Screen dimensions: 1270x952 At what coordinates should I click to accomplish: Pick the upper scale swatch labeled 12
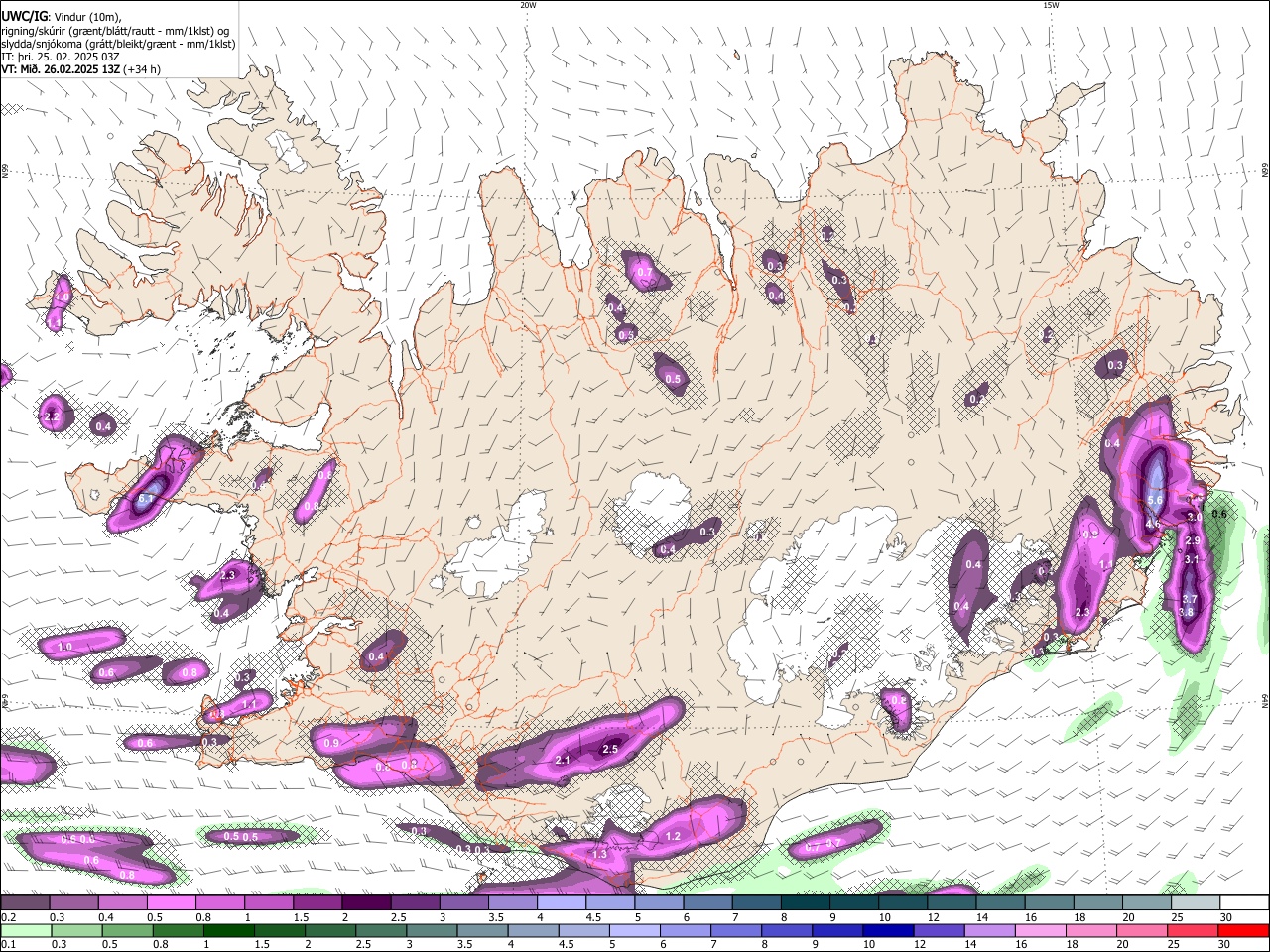pos(952,903)
